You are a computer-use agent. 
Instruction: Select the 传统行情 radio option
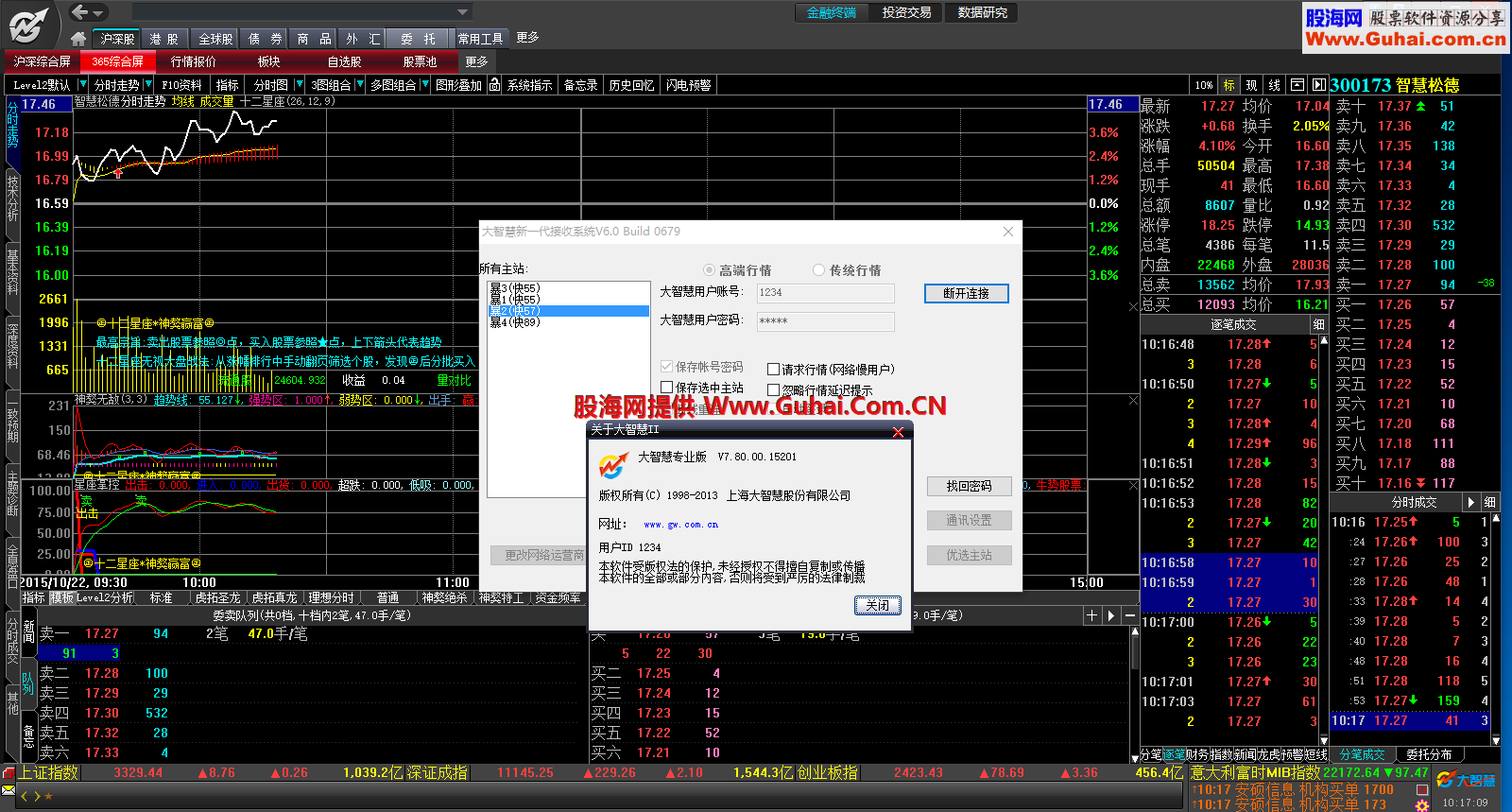tap(818, 270)
